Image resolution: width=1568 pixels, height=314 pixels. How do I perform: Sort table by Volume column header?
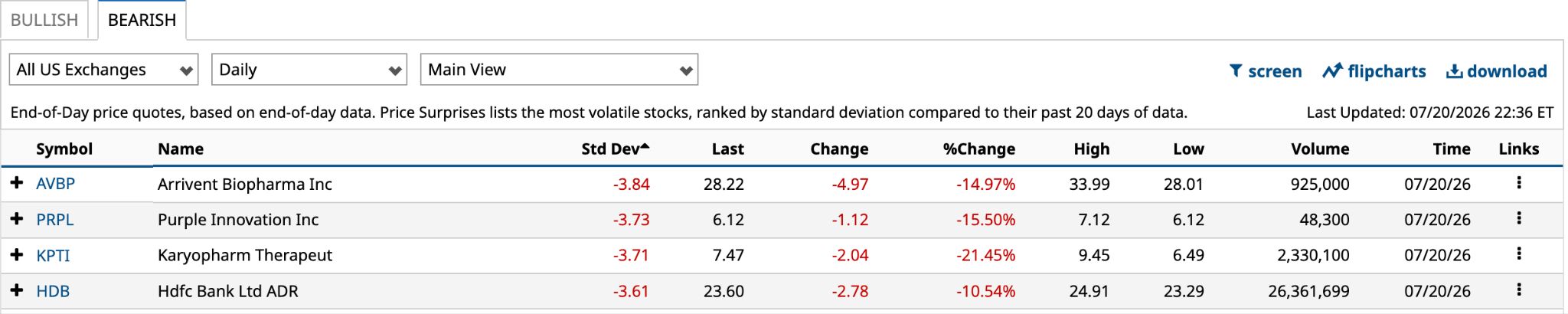1320,149
